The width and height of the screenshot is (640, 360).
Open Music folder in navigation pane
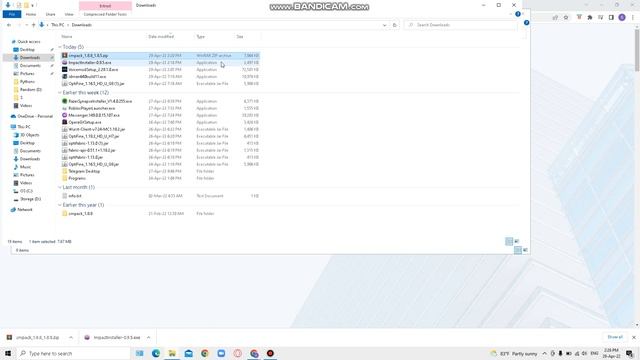tap(25, 167)
